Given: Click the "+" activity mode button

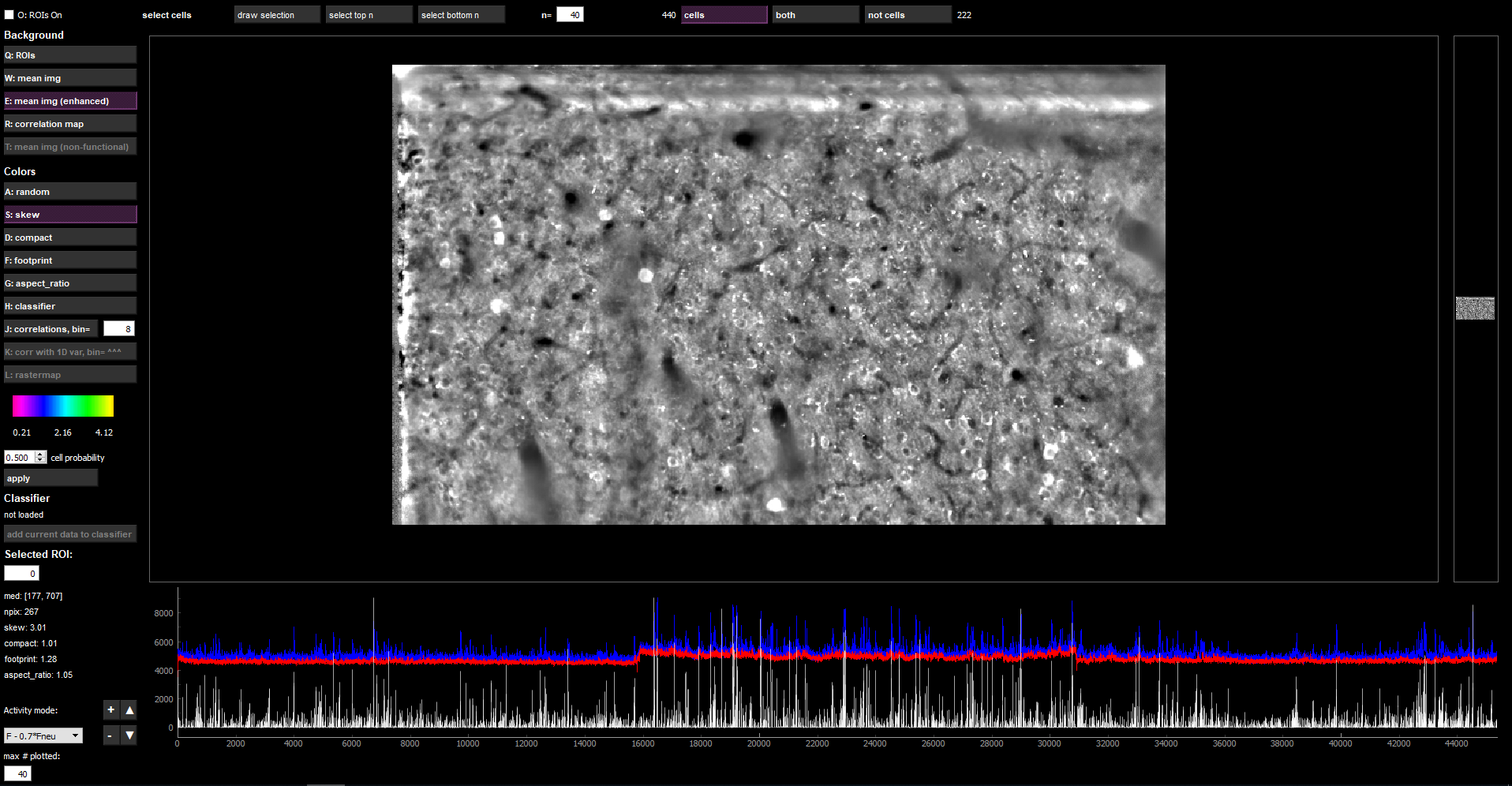Looking at the screenshot, I should [x=110, y=709].
